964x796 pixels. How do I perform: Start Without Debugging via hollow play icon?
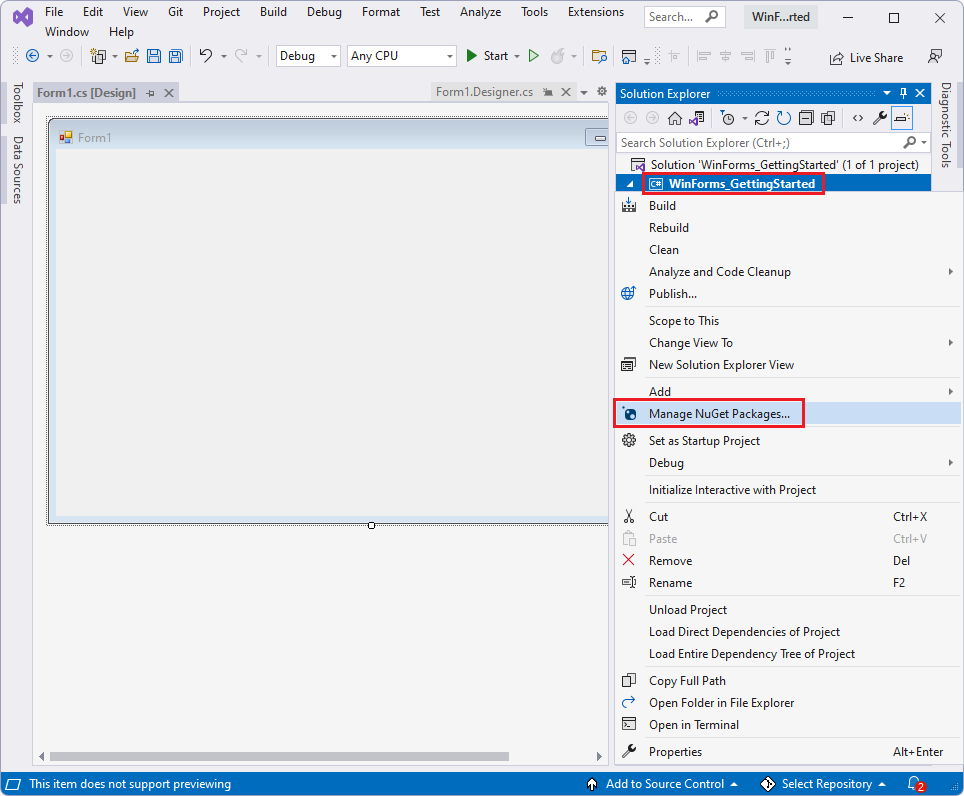[534, 56]
